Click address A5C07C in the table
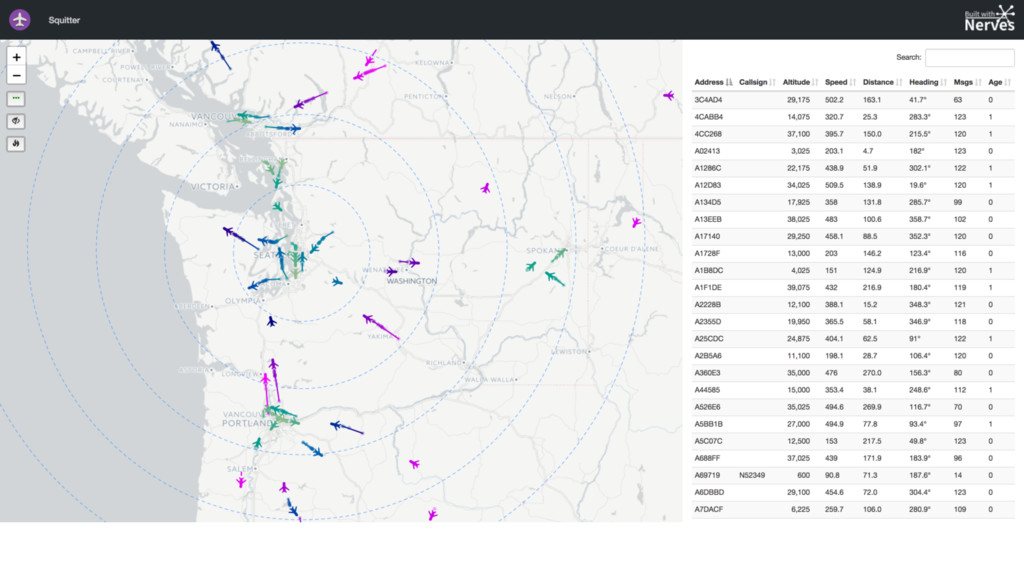Viewport: 1024px width, 576px height. [709, 441]
